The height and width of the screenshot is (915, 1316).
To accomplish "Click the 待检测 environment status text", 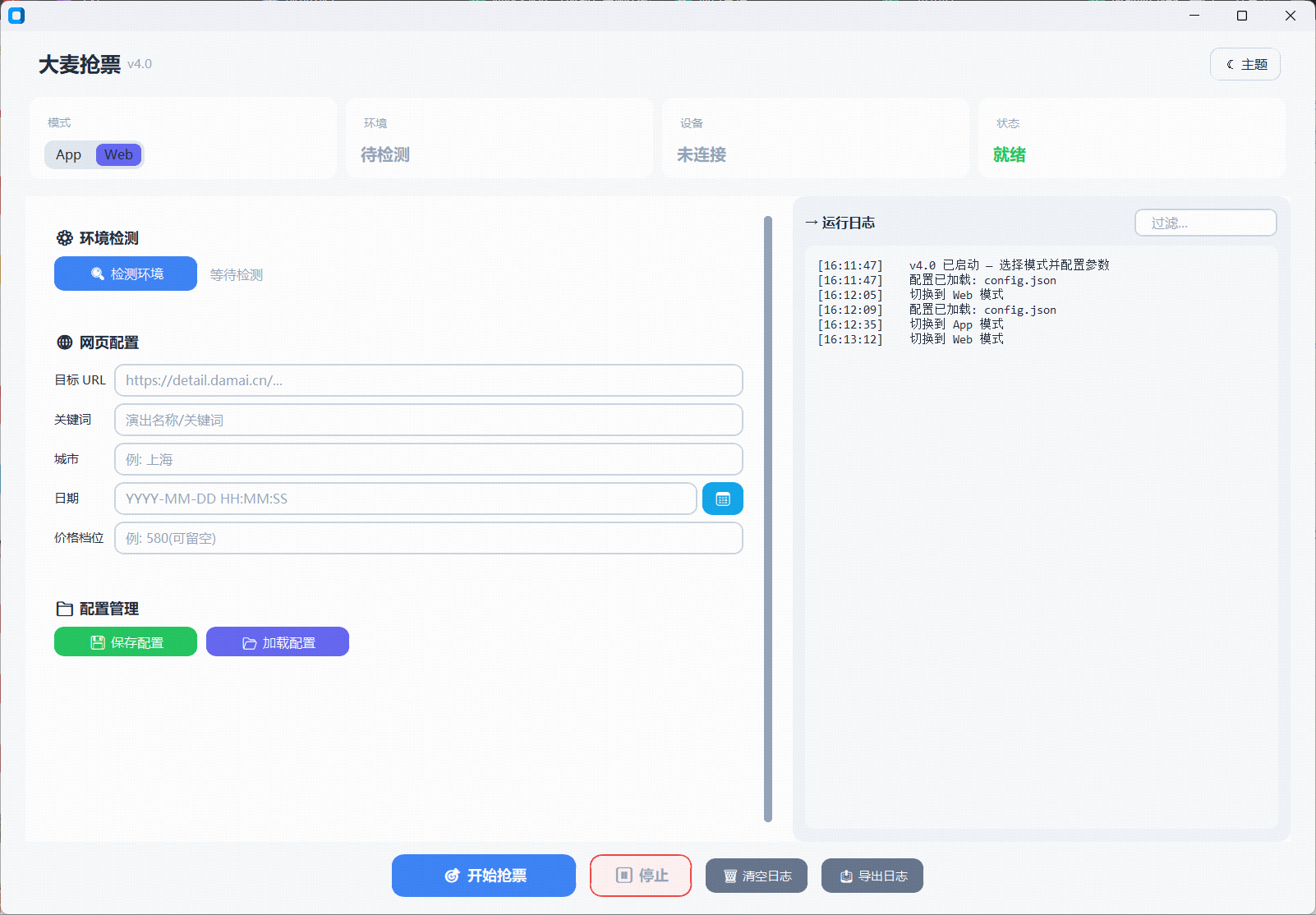I will coord(385,154).
